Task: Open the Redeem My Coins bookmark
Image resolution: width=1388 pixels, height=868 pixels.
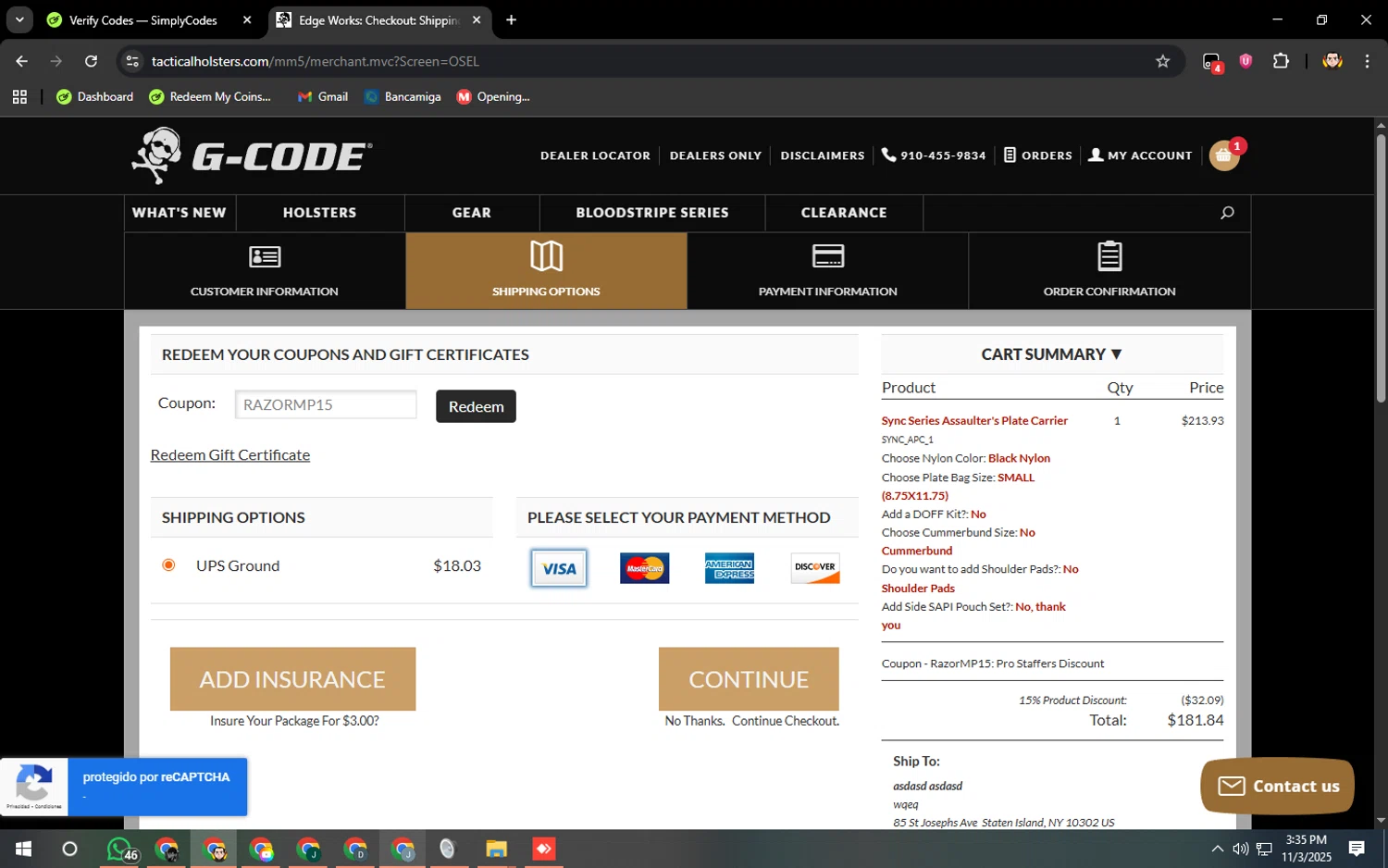Action: (x=210, y=96)
